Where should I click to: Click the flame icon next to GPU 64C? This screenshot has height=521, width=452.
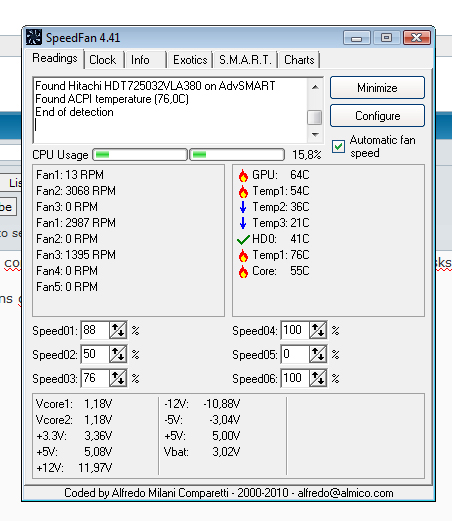243,175
